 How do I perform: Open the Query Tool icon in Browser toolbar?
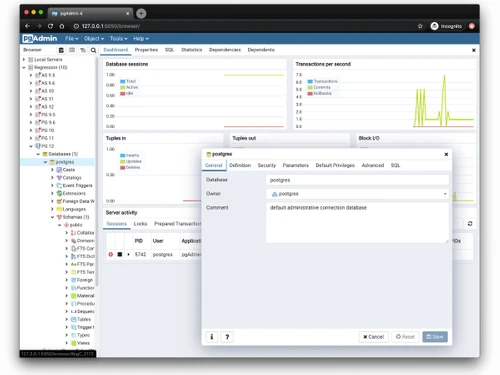point(61,50)
